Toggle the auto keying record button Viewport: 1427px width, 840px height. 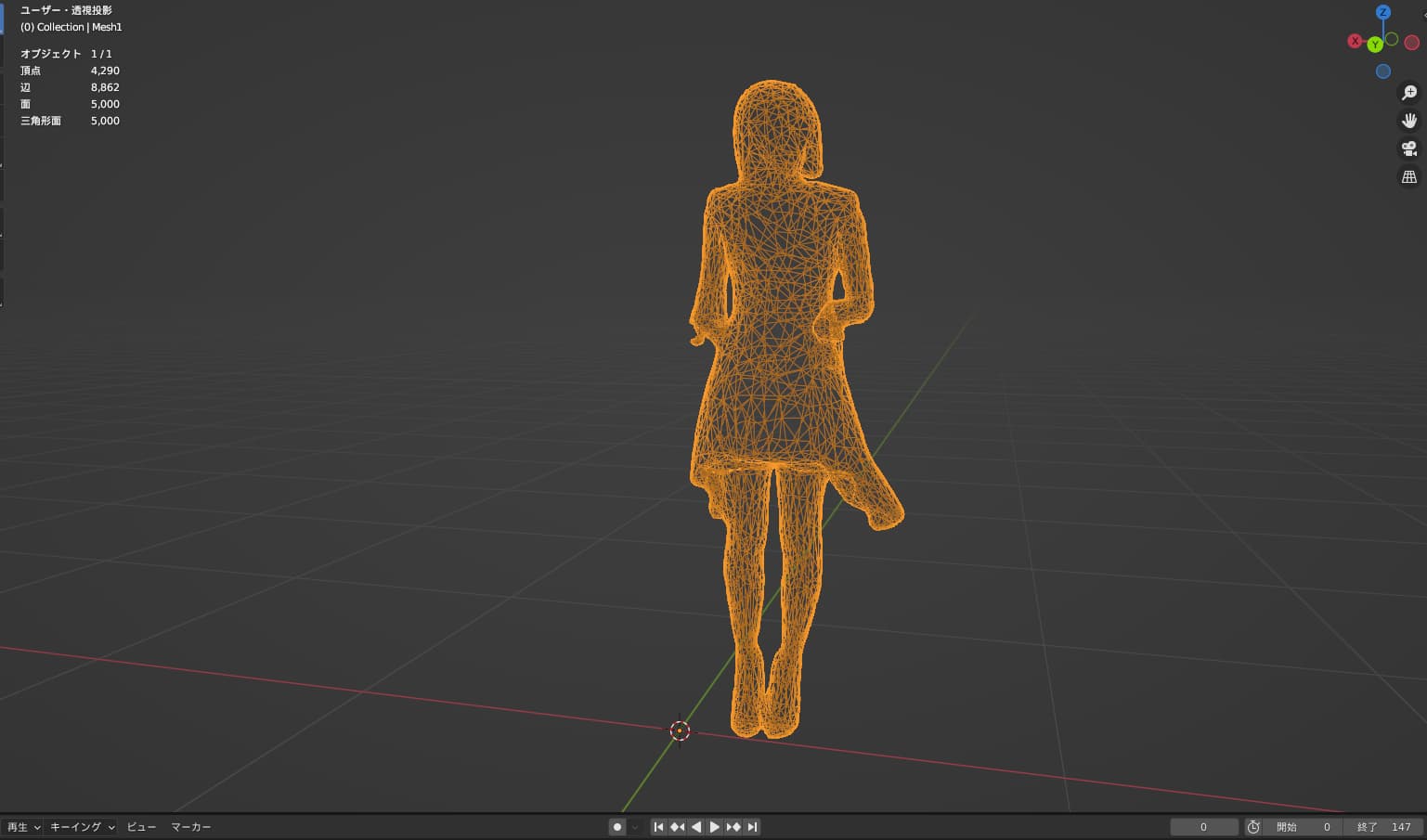tap(617, 827)
